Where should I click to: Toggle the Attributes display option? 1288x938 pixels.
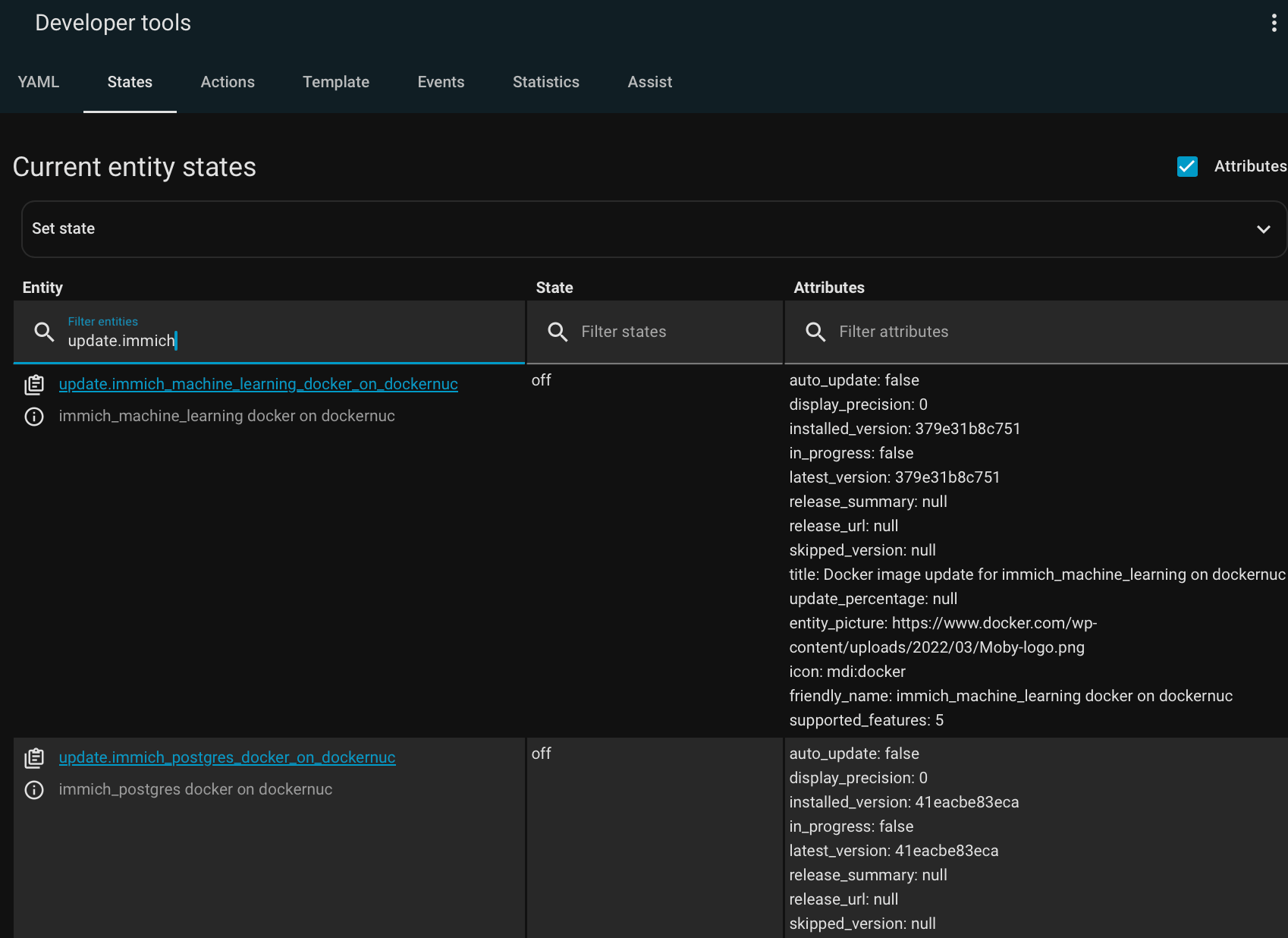tap(1187, 166)
